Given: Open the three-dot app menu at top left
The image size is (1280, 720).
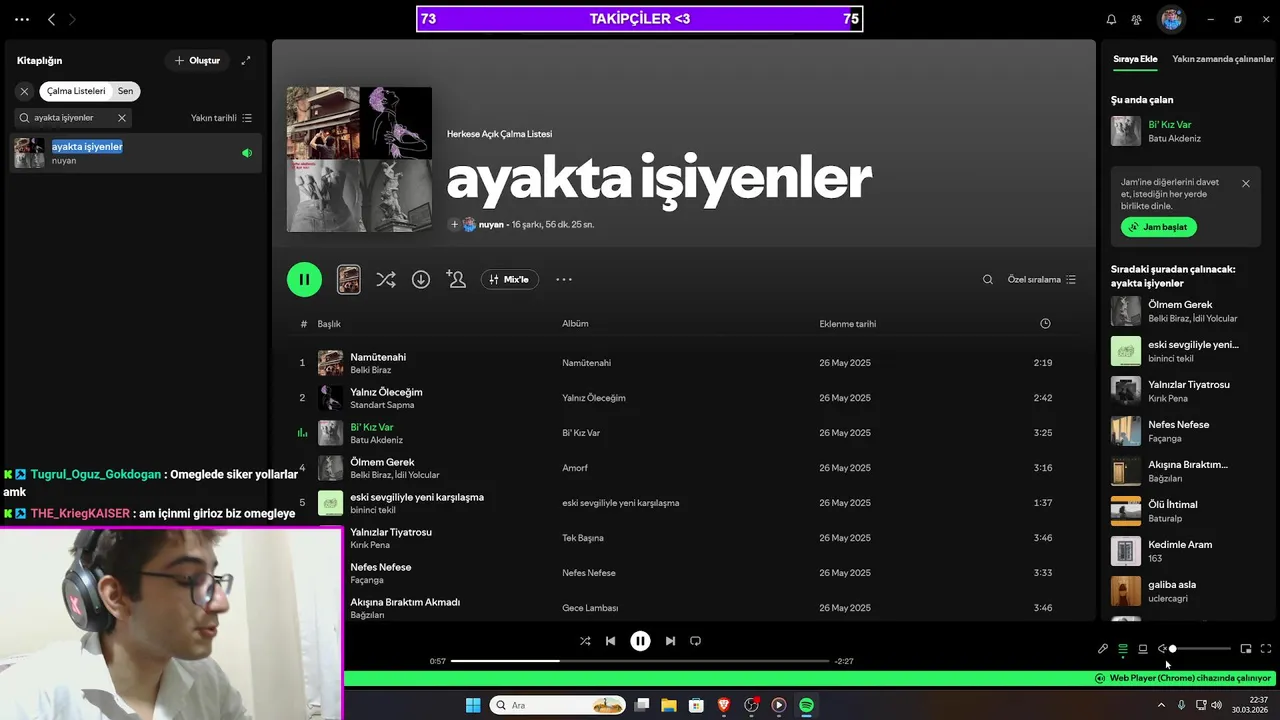Looking at the screenshot, I should (x=22, y=19).
